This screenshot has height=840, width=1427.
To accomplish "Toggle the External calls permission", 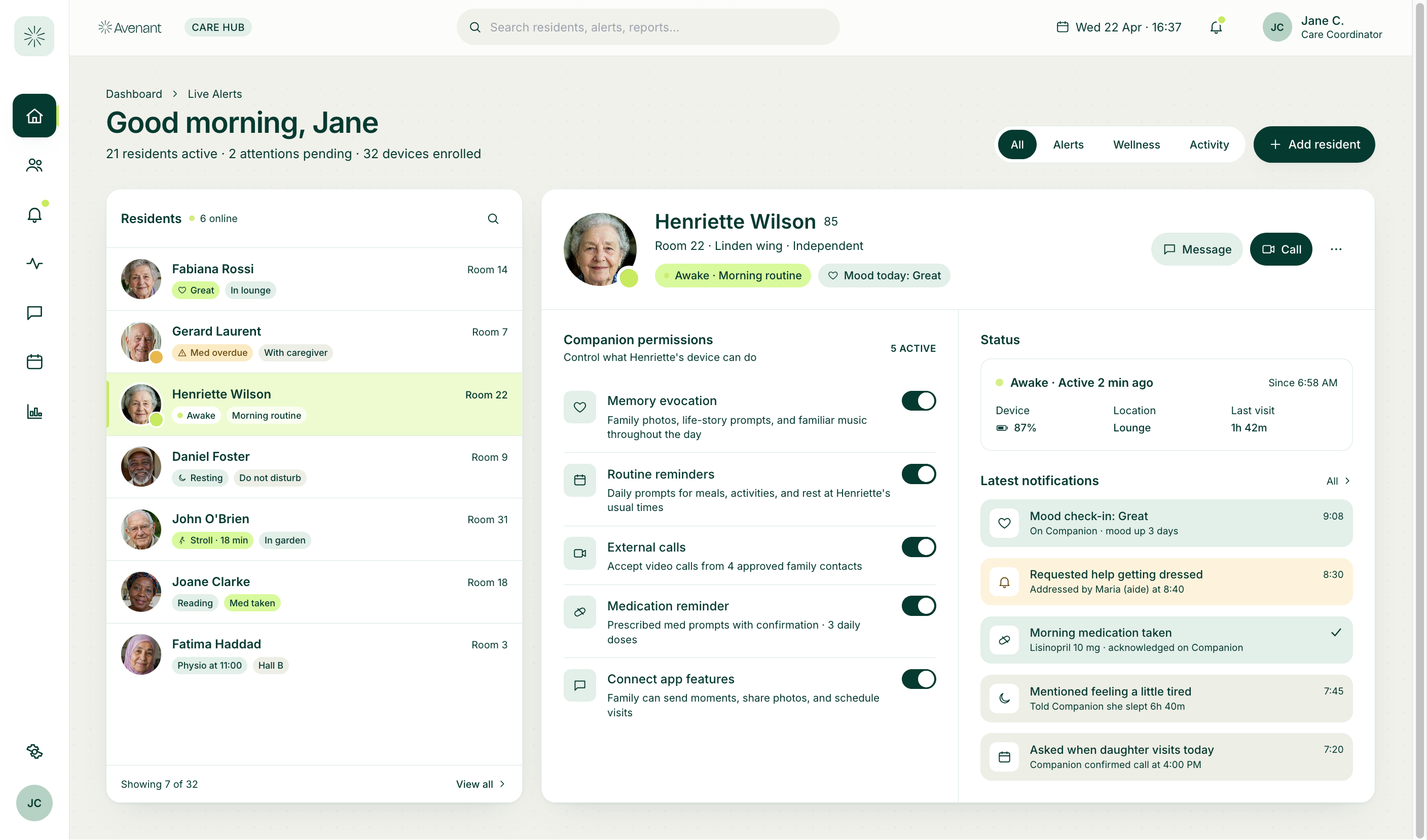I will [919, 547].
